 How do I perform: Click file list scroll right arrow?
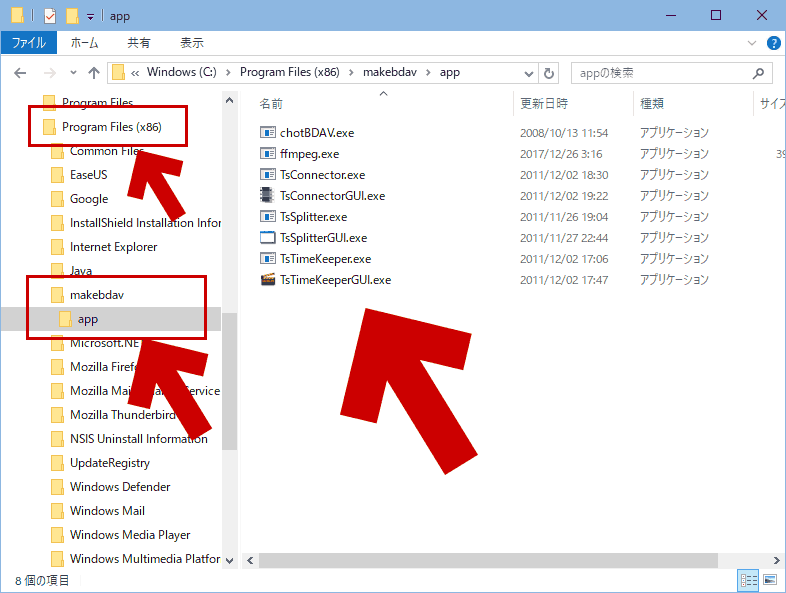click(x=776, y=560)
